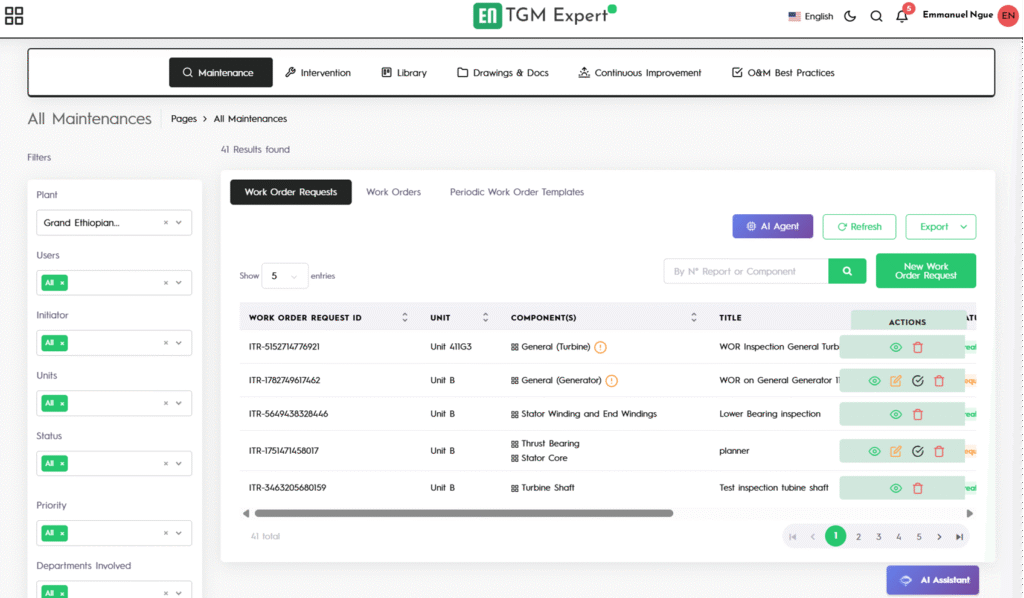
Task: Expand the Plant filter dropdown
Action: coord(179,223)
